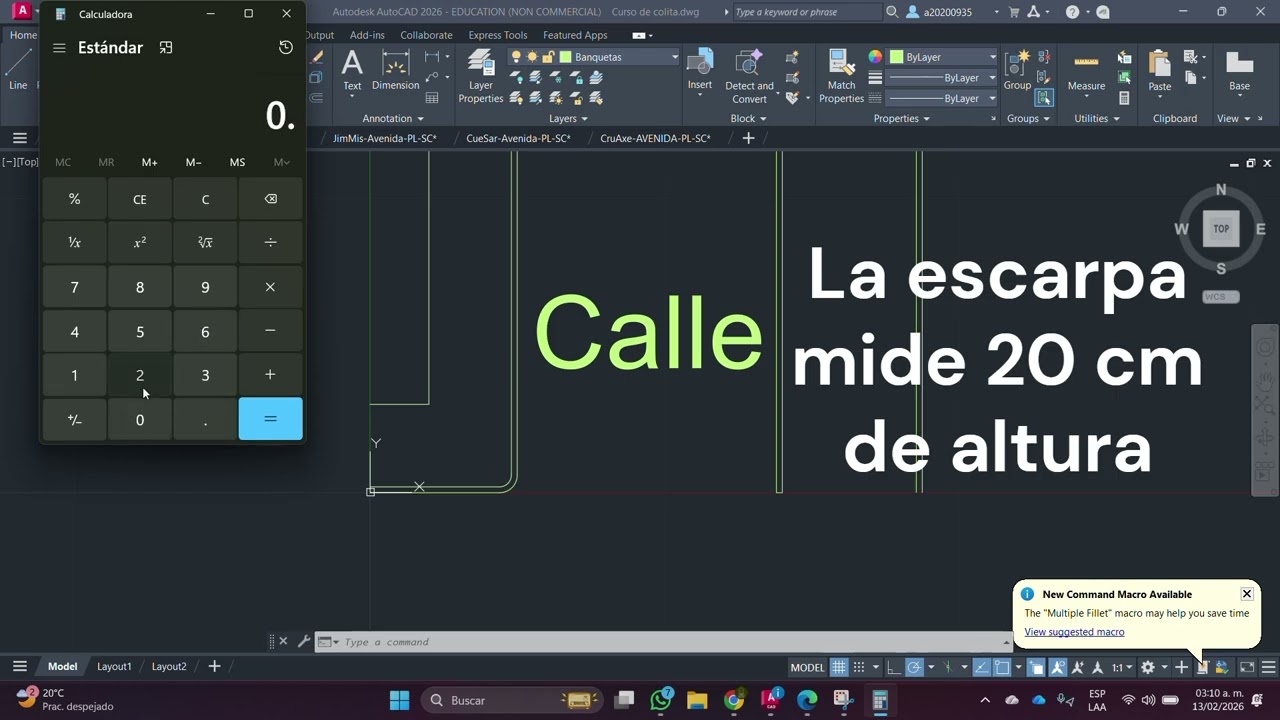Toggle Polar tracking in status bar
The image size is (1280, 720).
(914, 667)
